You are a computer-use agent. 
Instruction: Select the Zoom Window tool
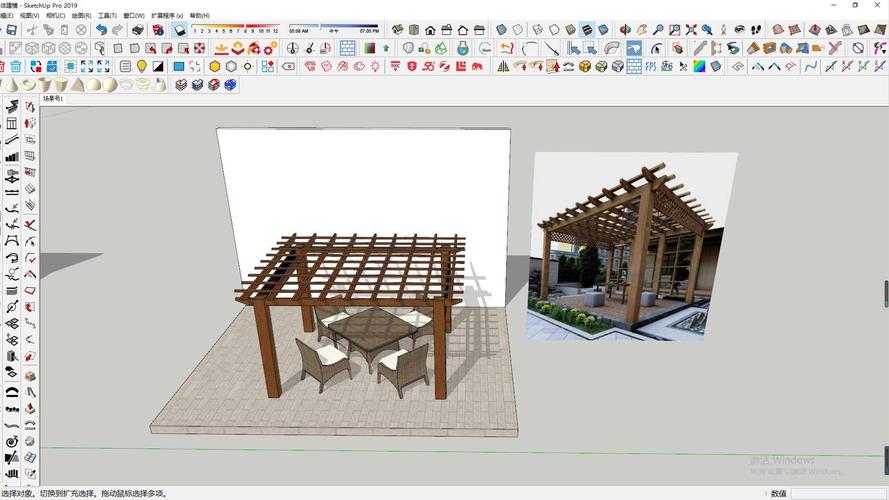pyautogui.click(x=674, y=29)
